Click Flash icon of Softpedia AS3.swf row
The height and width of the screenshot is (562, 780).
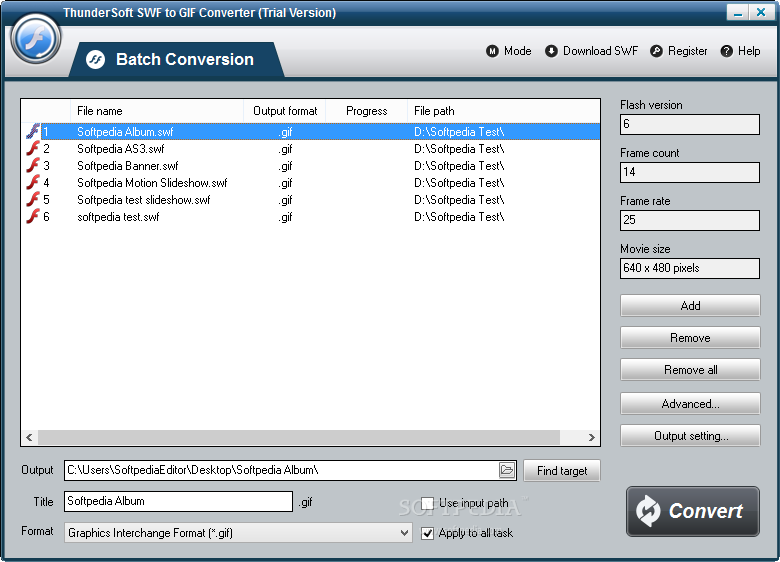[x=33, y=148]
